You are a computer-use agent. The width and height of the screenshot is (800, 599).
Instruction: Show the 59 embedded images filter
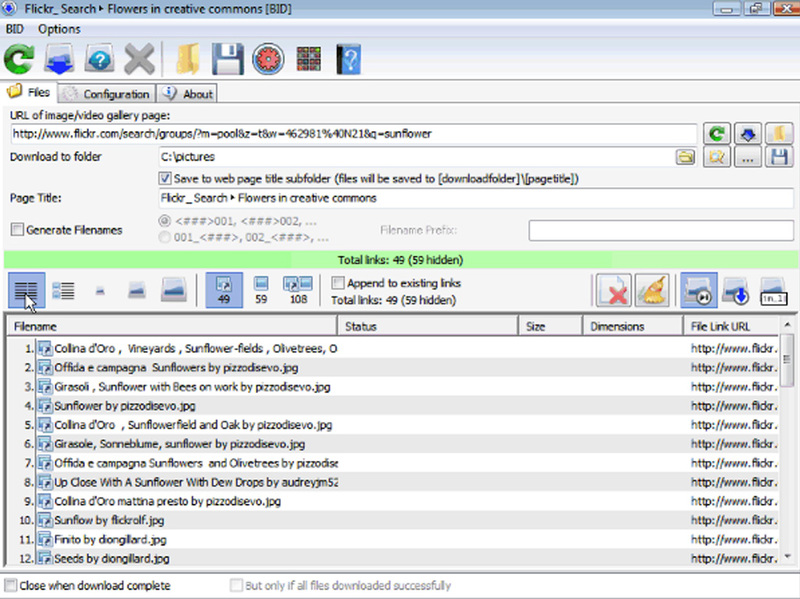(x=261, y=290)
